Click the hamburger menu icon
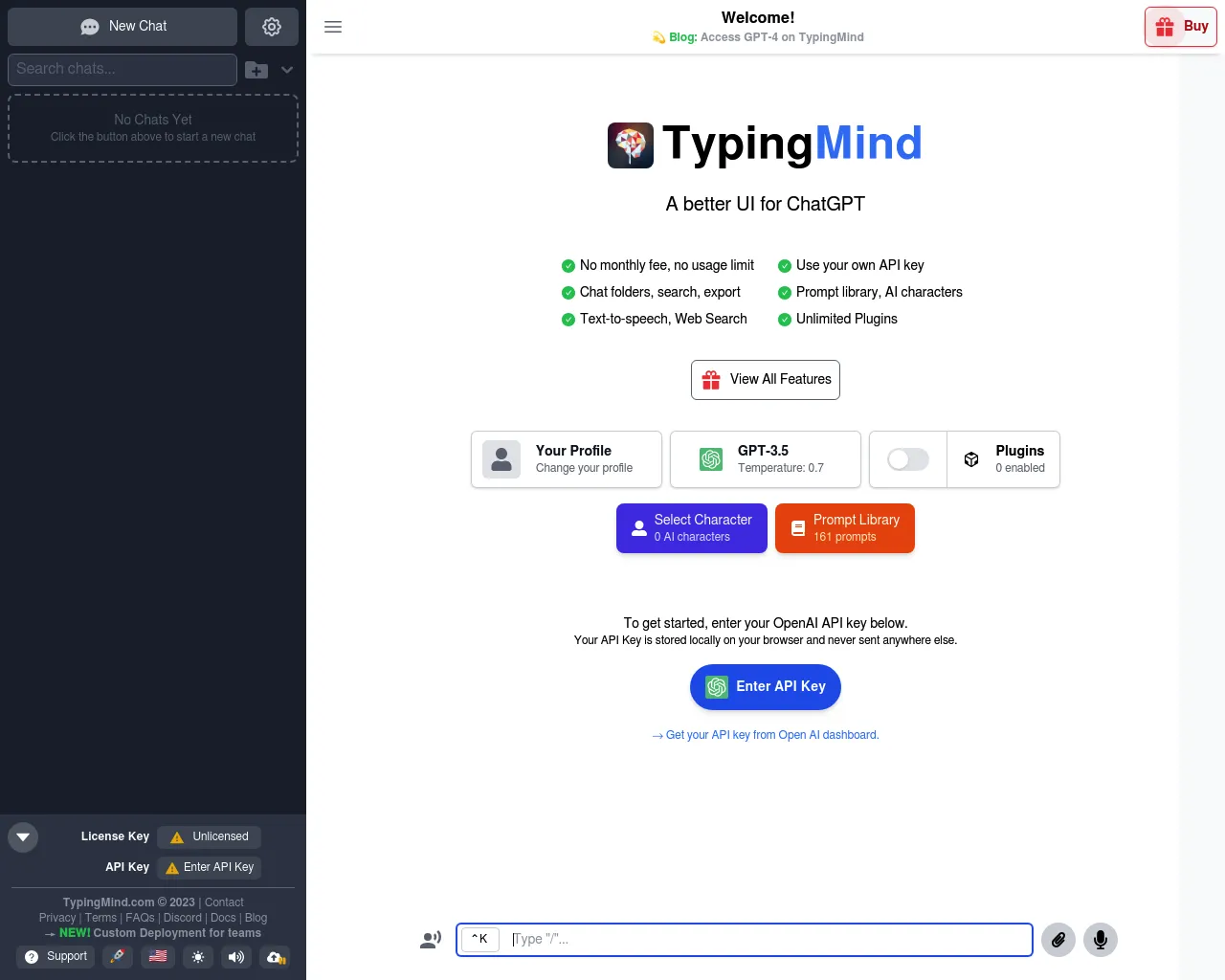 [333, 27]
